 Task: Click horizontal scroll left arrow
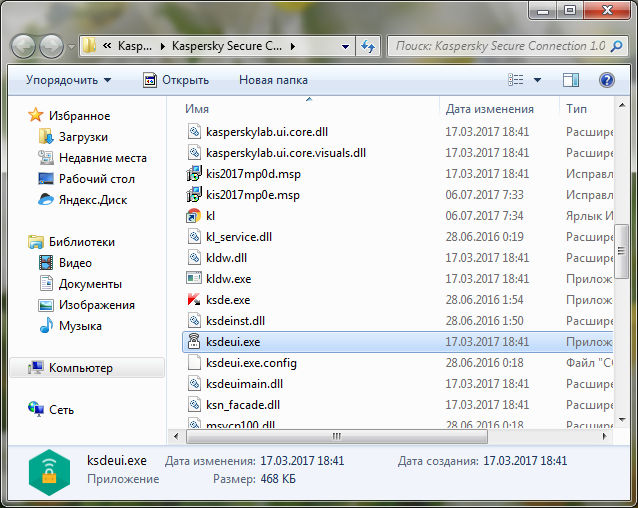point(176,436)
